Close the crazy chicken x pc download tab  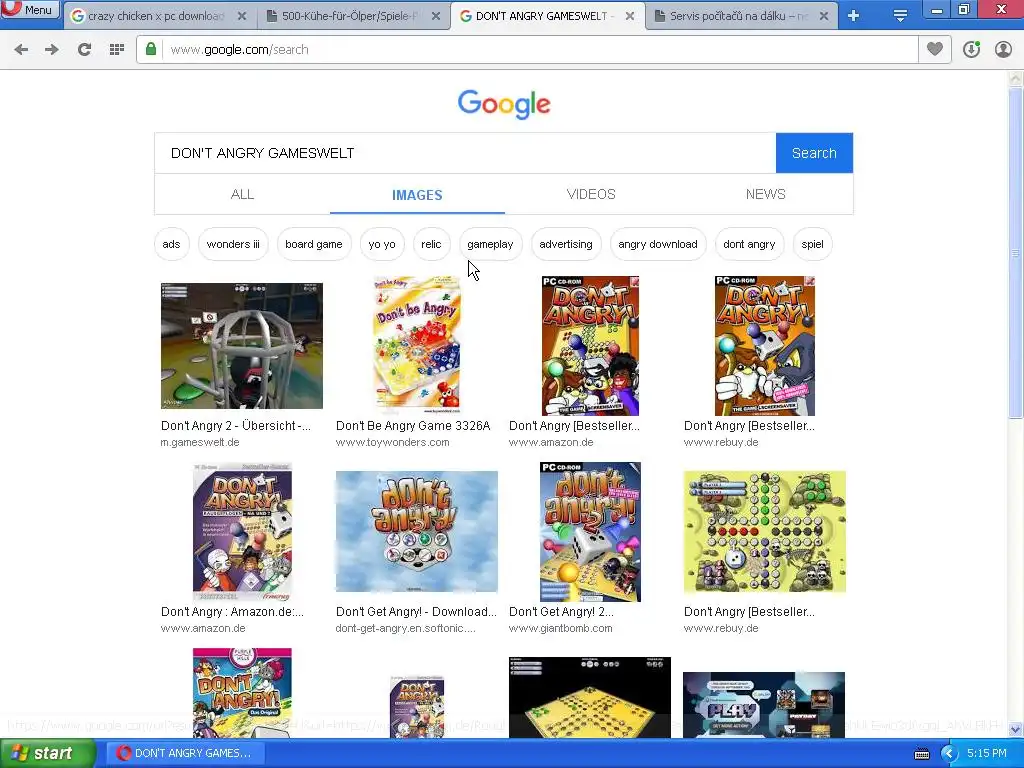[242, 16]
